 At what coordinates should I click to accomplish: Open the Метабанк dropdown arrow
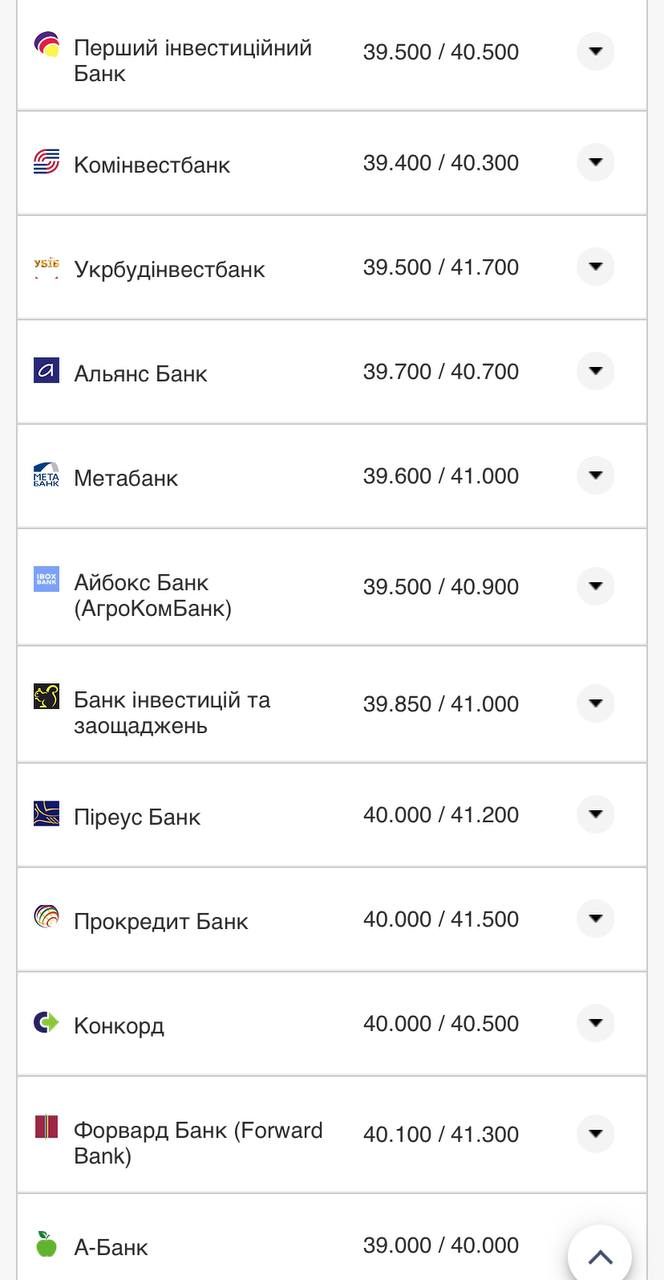595,476
